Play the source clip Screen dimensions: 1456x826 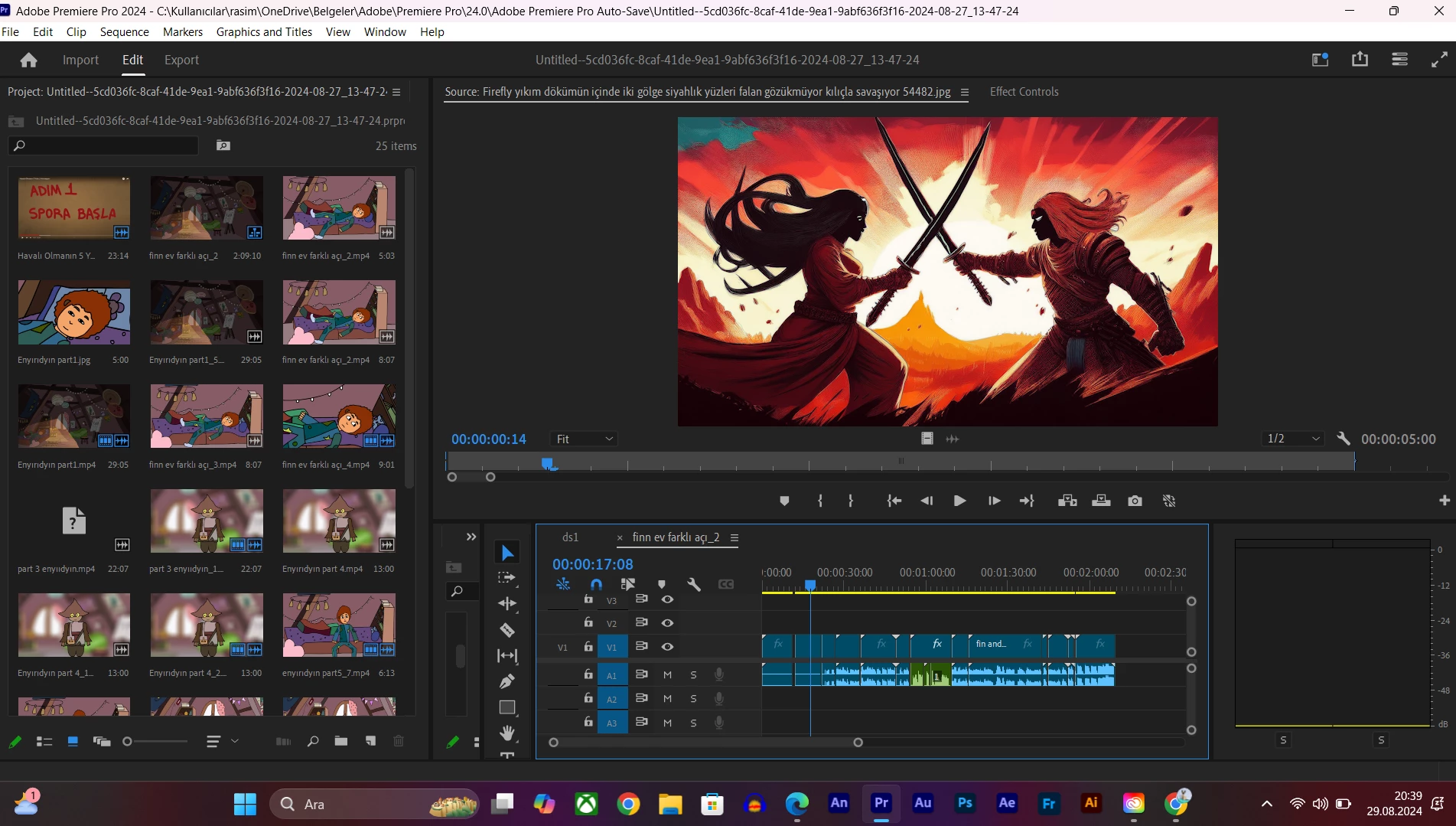click(x=959, y=501)
